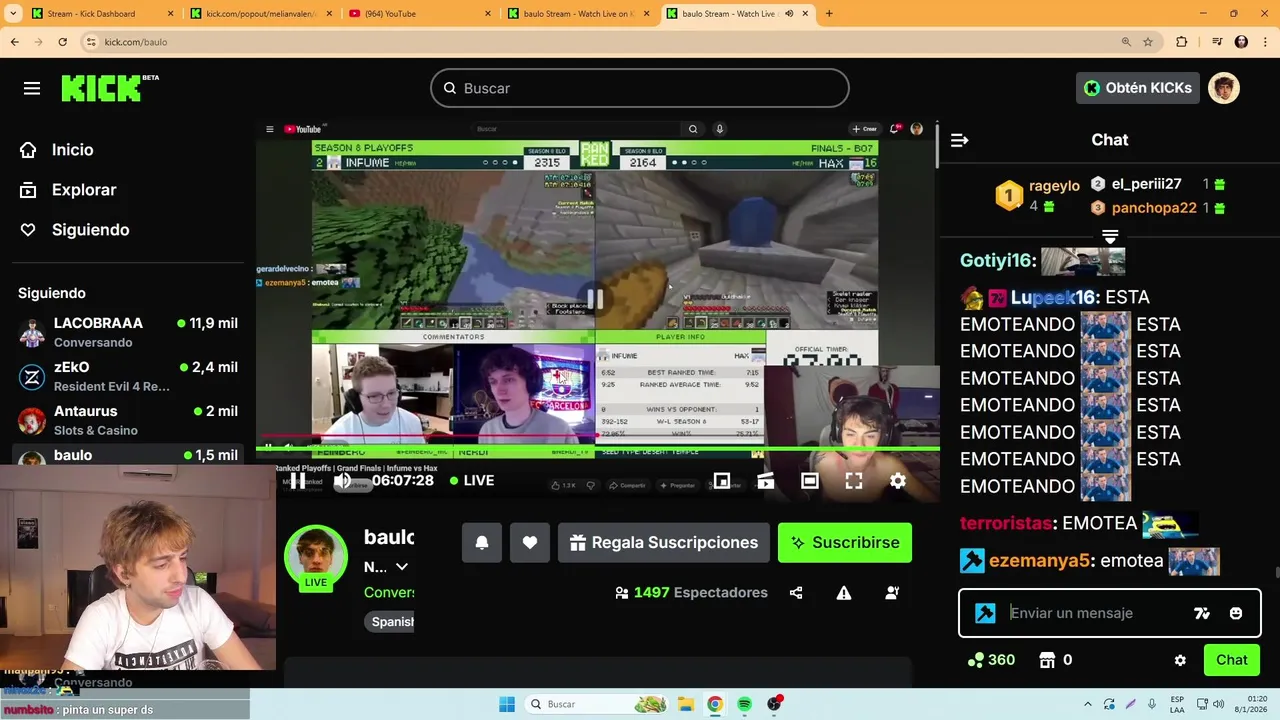Click the Spanish language tag
This screenshot has width=1280, height=720.
(x=392, y=622)
